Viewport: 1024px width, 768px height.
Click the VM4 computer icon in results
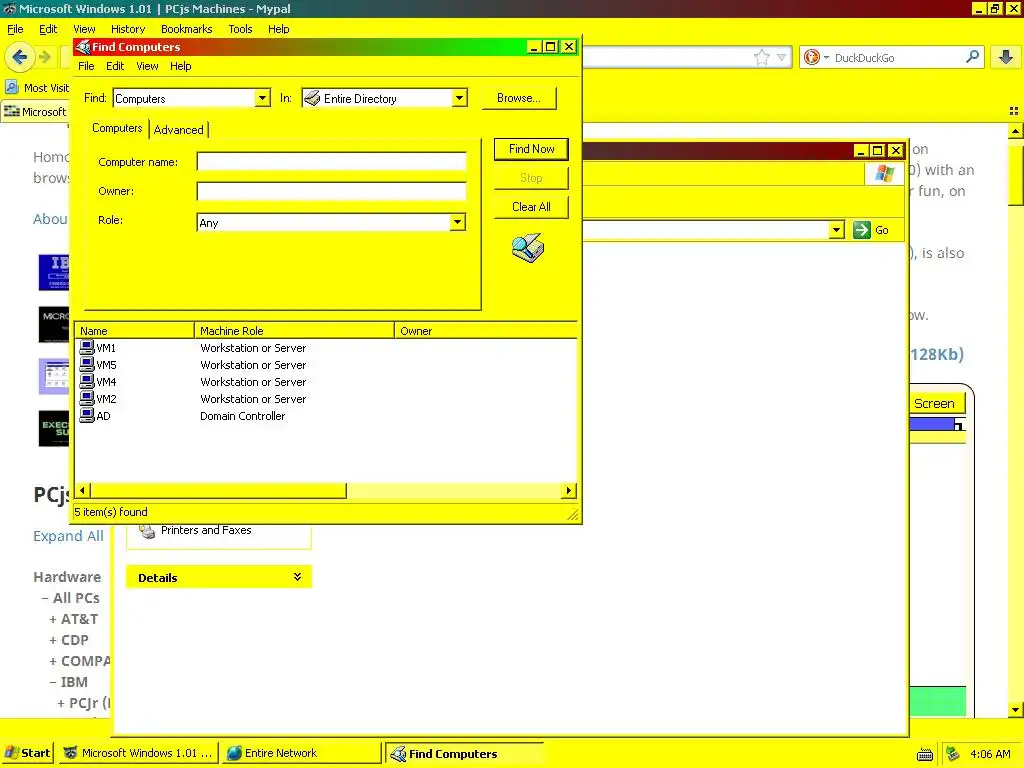(86, 381)
